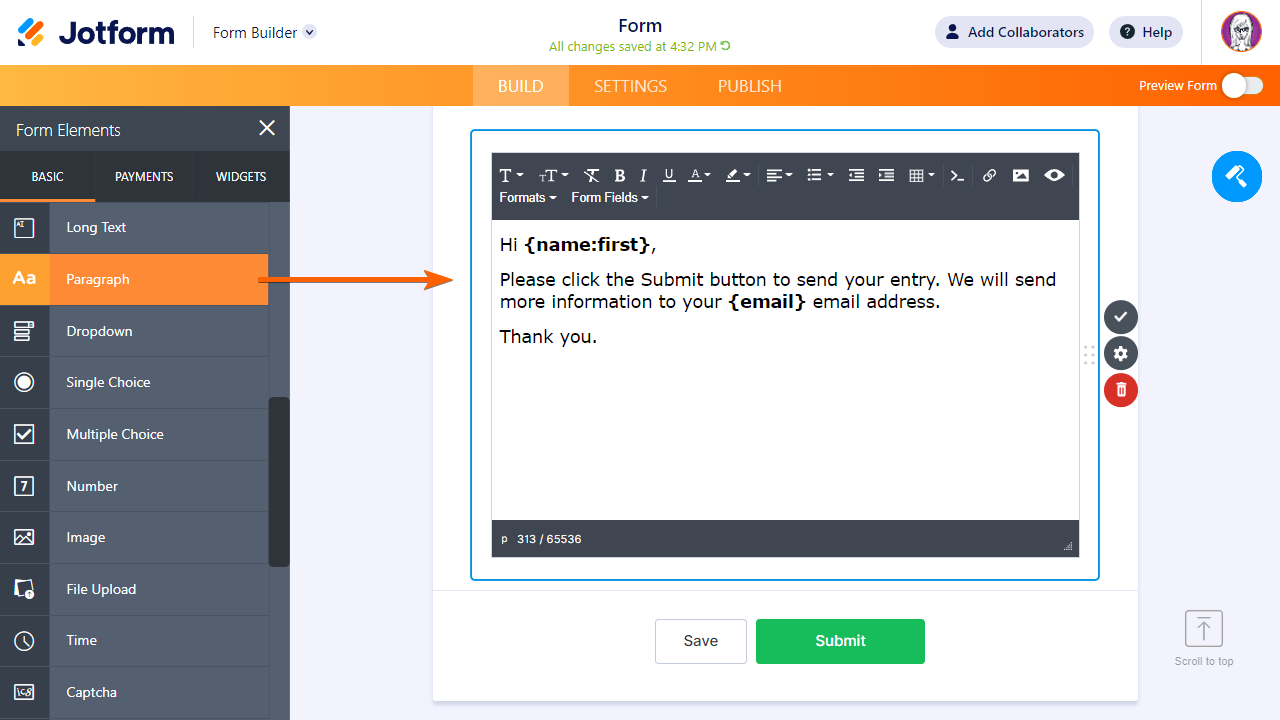Insert an image into the paragraph
Image resolution: width=1280 pixels, height=720 pixels.
(x=1021, y=175)
